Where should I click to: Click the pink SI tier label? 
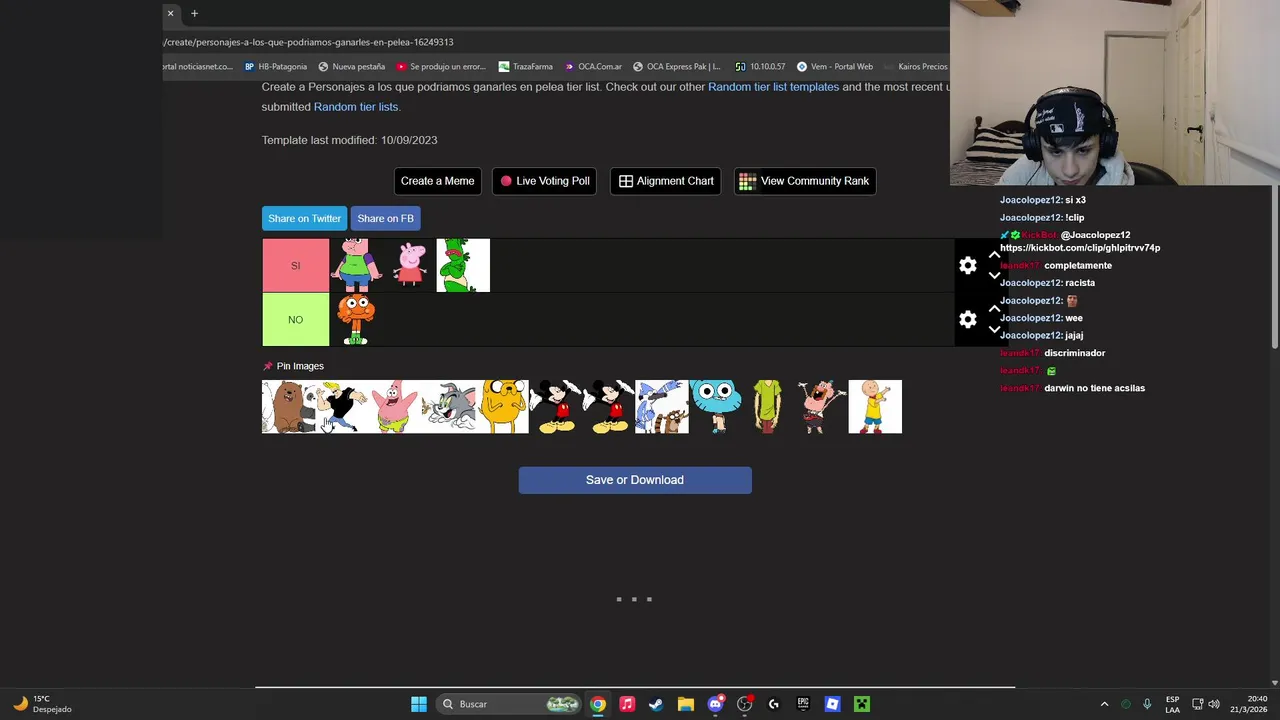(295, 265)
